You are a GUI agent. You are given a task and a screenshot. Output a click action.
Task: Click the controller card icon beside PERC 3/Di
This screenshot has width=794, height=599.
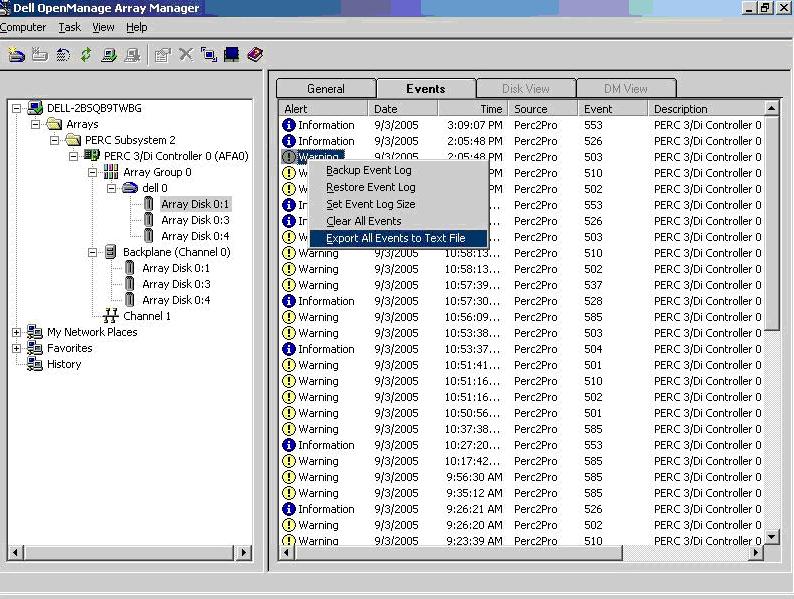(92, 155)
